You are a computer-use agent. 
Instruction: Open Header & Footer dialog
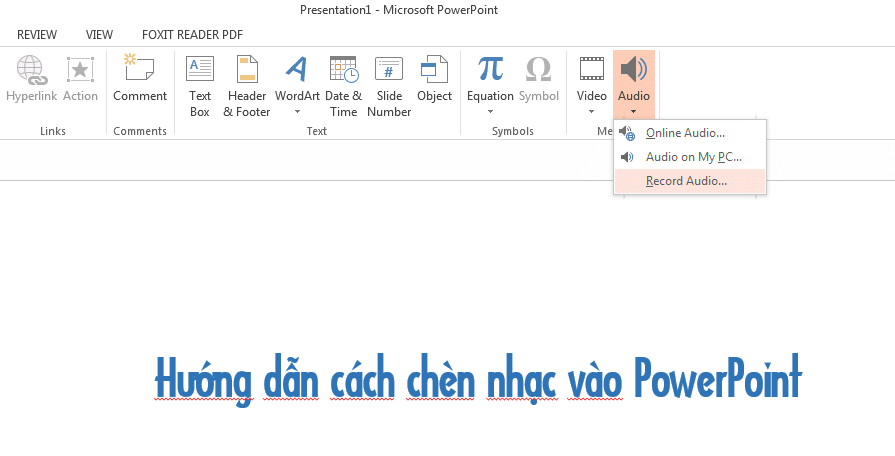pyautogui.click(x=247, y=86)
